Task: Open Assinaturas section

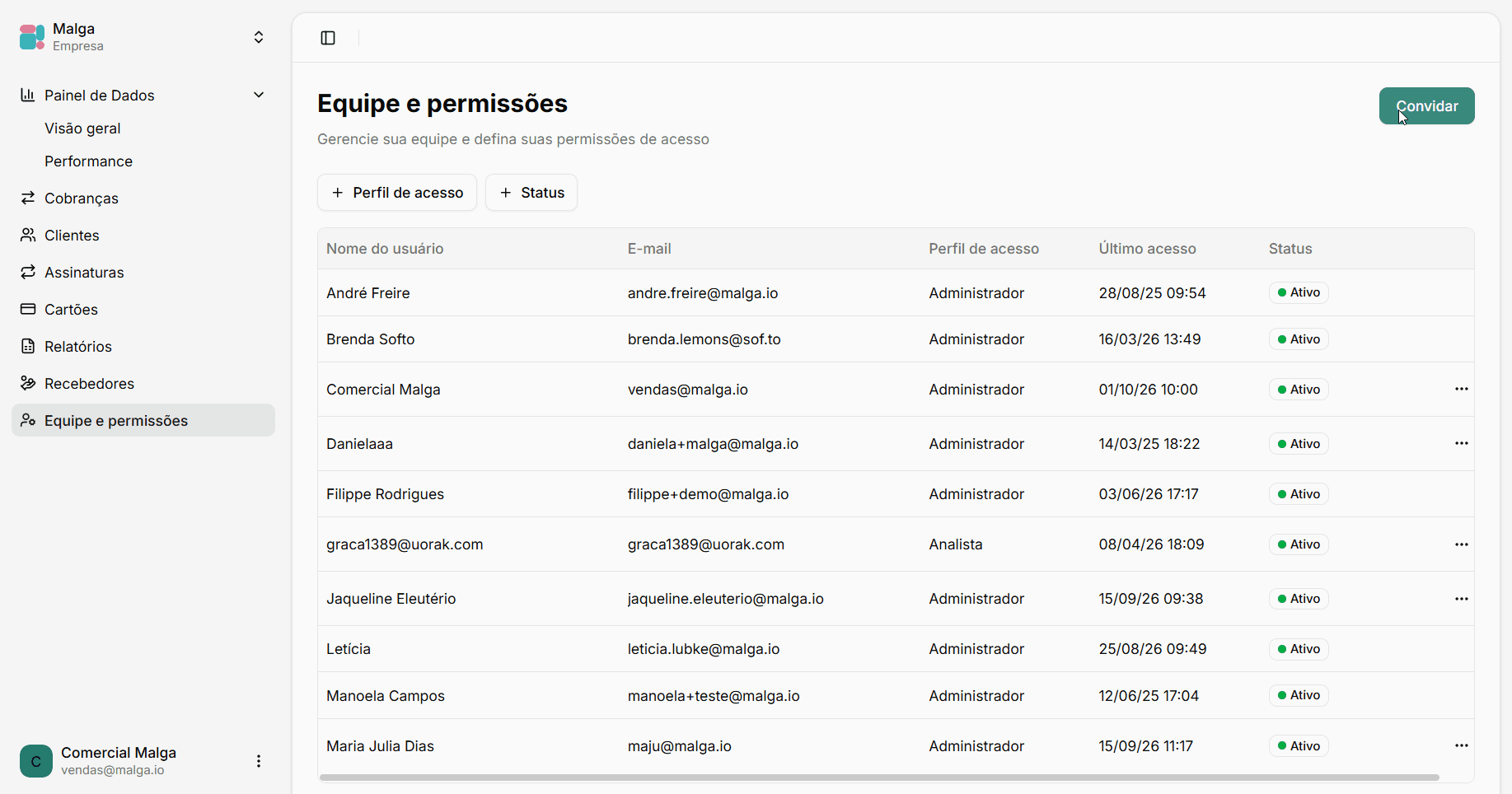Action: (x=84, y=273)
